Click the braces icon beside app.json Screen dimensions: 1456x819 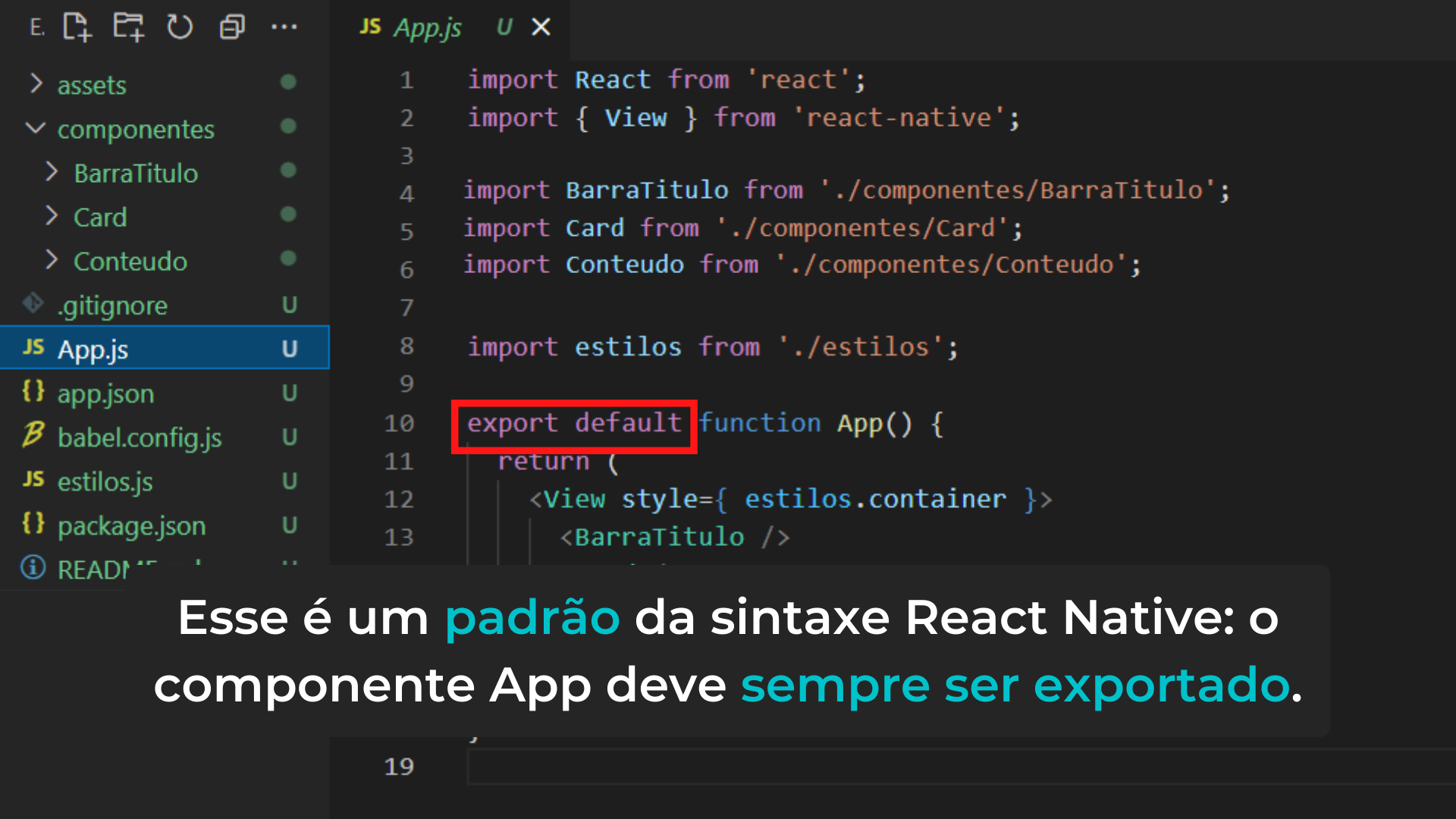33,391
